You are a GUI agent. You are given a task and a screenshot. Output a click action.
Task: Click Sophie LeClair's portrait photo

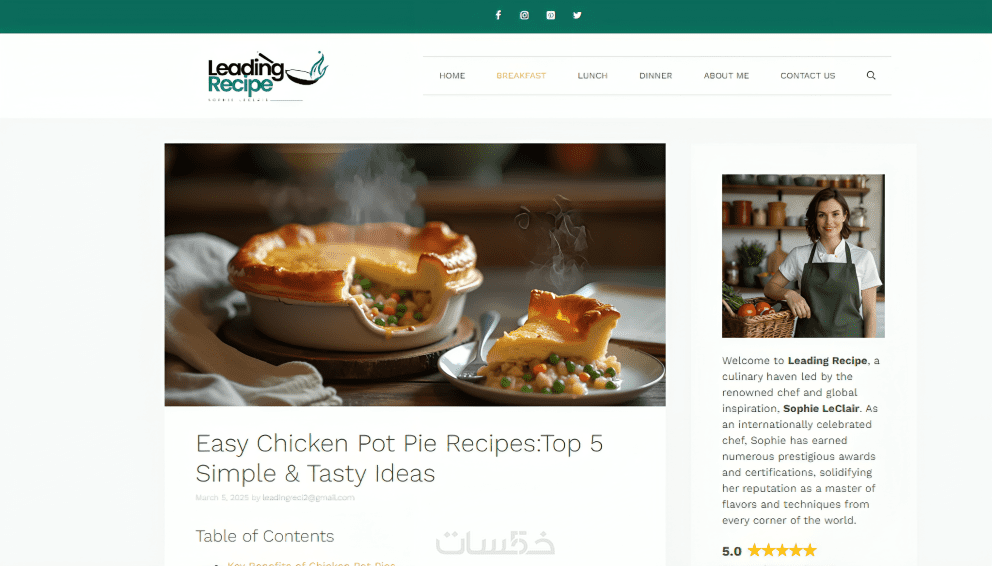pos(803,256)
